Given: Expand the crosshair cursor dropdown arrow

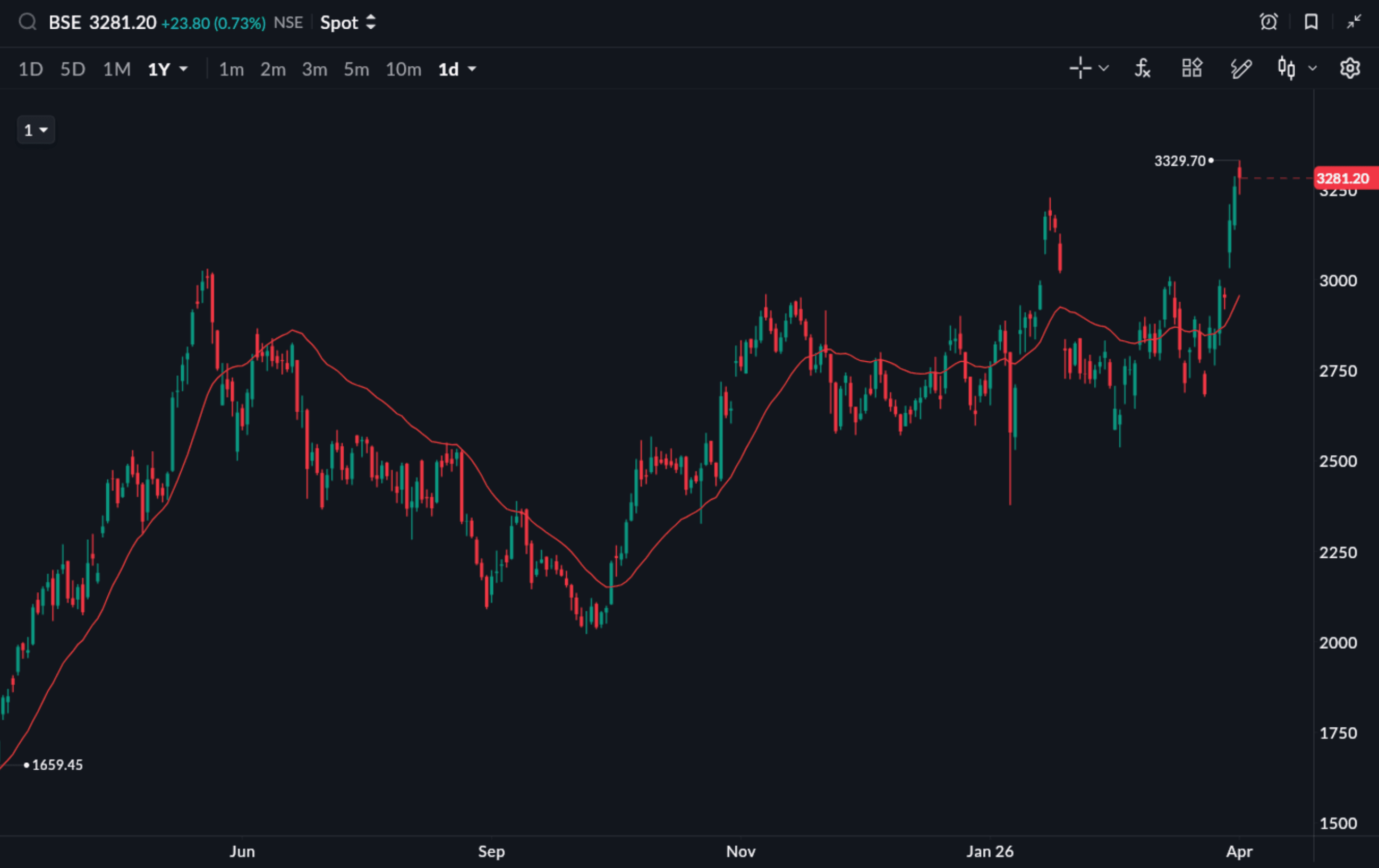Looking at the screenshot, I should coord(1104,69).
